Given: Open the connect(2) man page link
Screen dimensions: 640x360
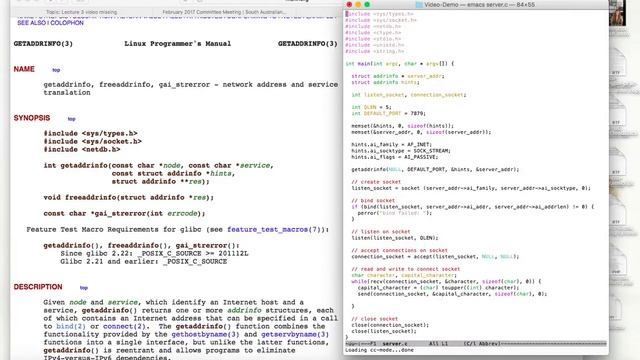Looking at the screenshot, I should pos(124,326).
